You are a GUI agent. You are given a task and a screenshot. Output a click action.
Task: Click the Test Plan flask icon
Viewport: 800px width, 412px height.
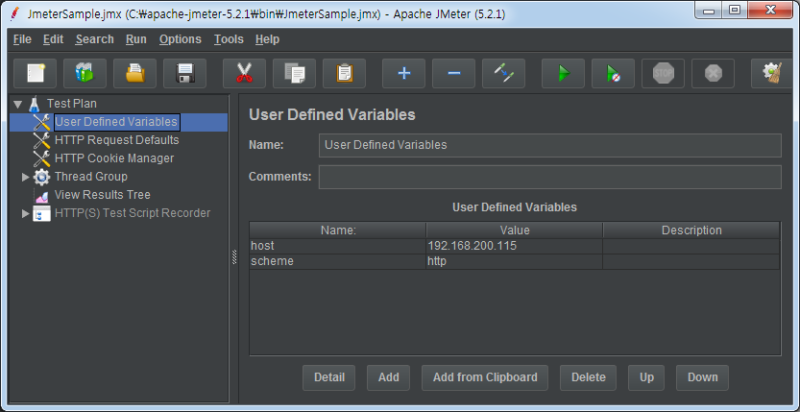point(34,104)
